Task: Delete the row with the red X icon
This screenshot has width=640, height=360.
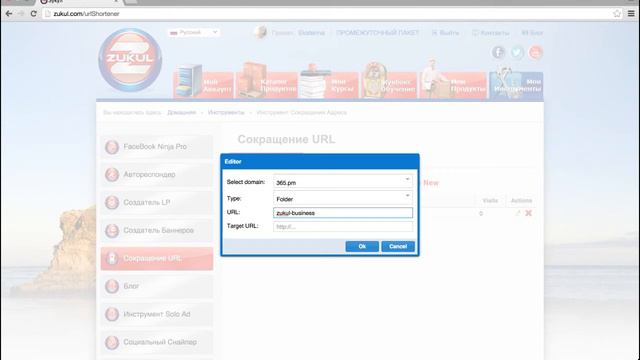Action: pyautogui.click(x=529, y=213)
